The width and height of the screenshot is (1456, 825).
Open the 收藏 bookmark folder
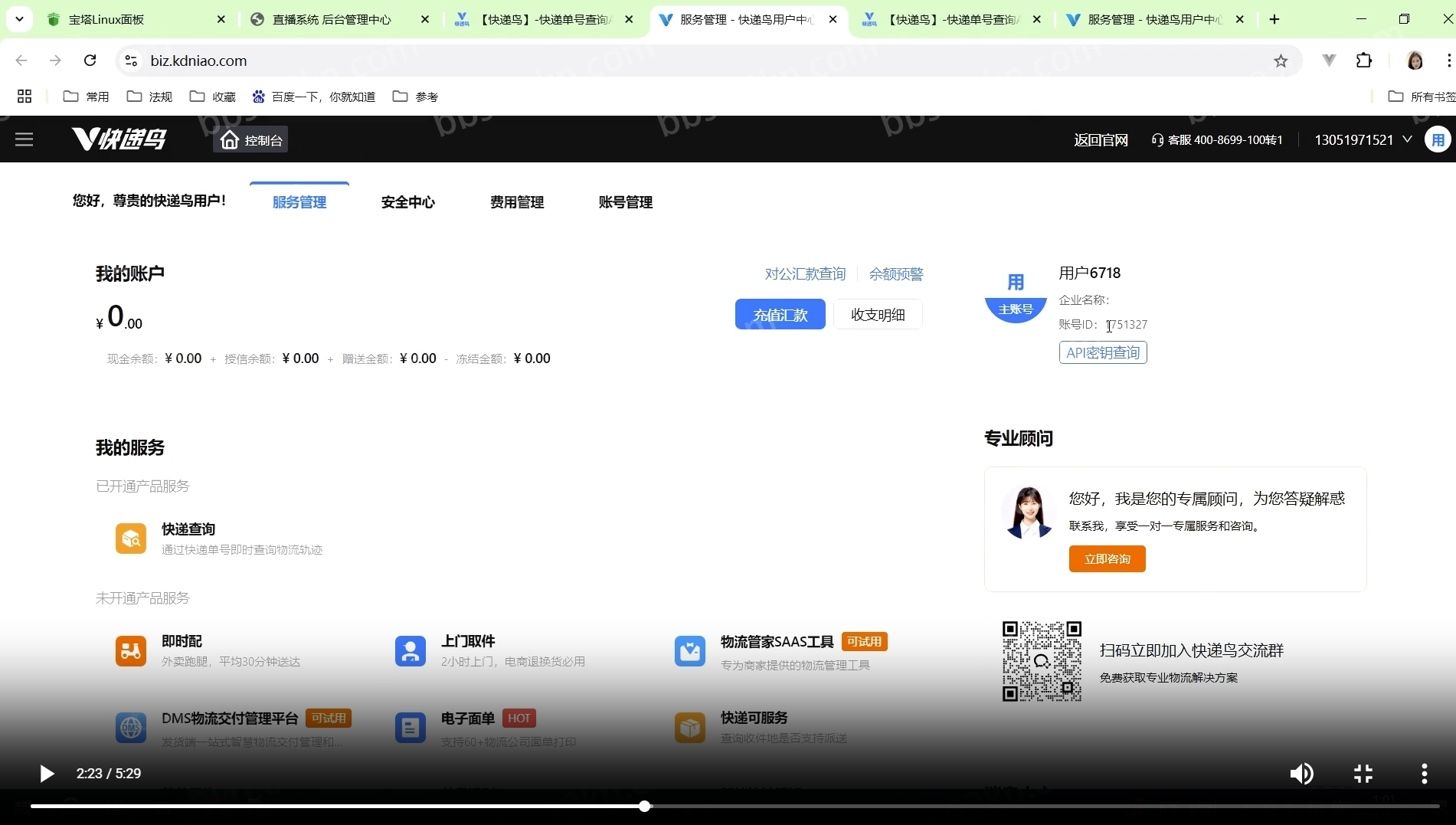click(212, 97)
